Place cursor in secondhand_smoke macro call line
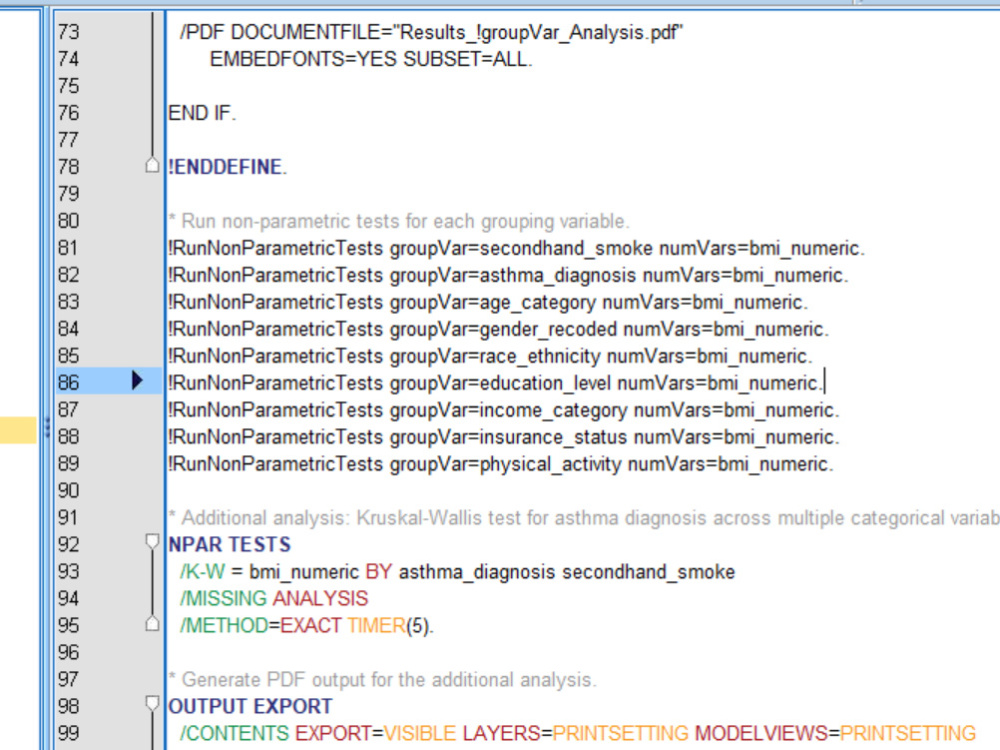1000x750 pixels. point(517,248)
